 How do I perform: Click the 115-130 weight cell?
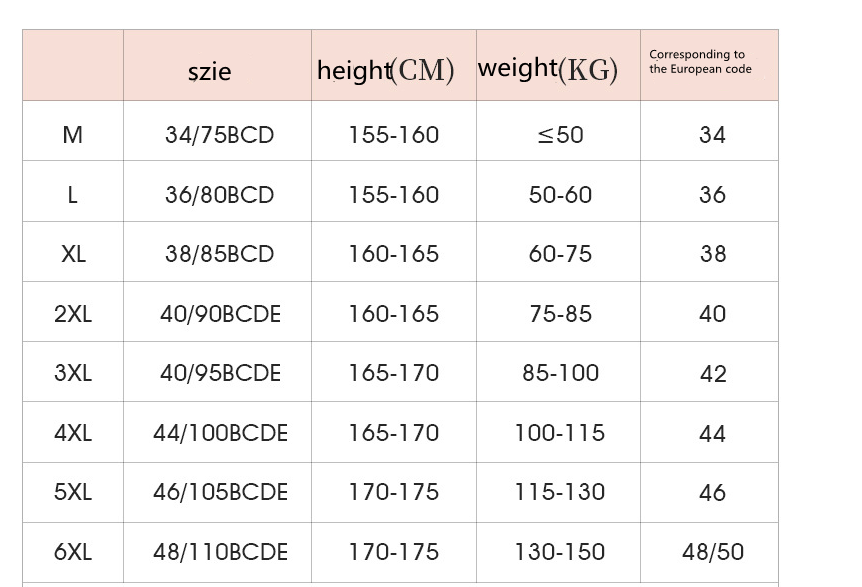560,492
